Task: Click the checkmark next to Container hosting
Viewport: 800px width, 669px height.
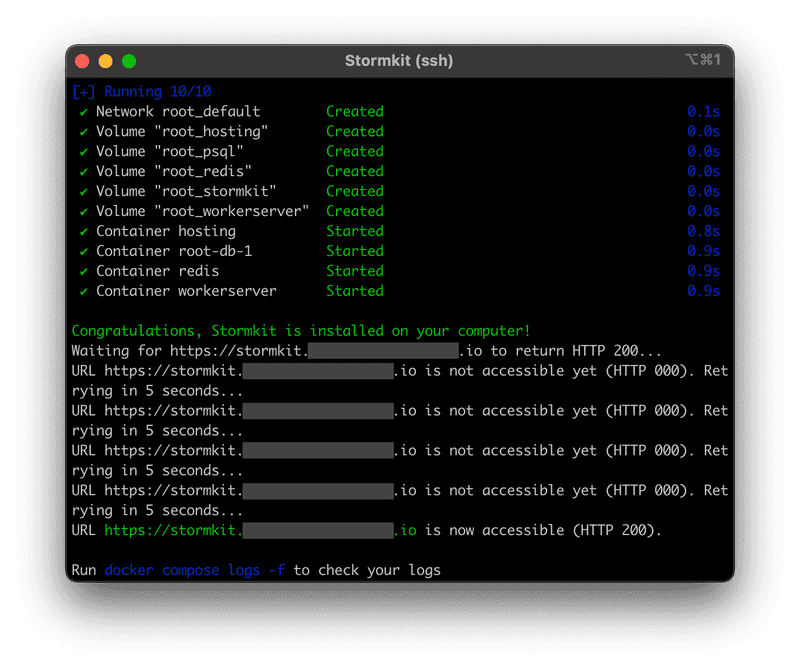Action: coord(84,232)
